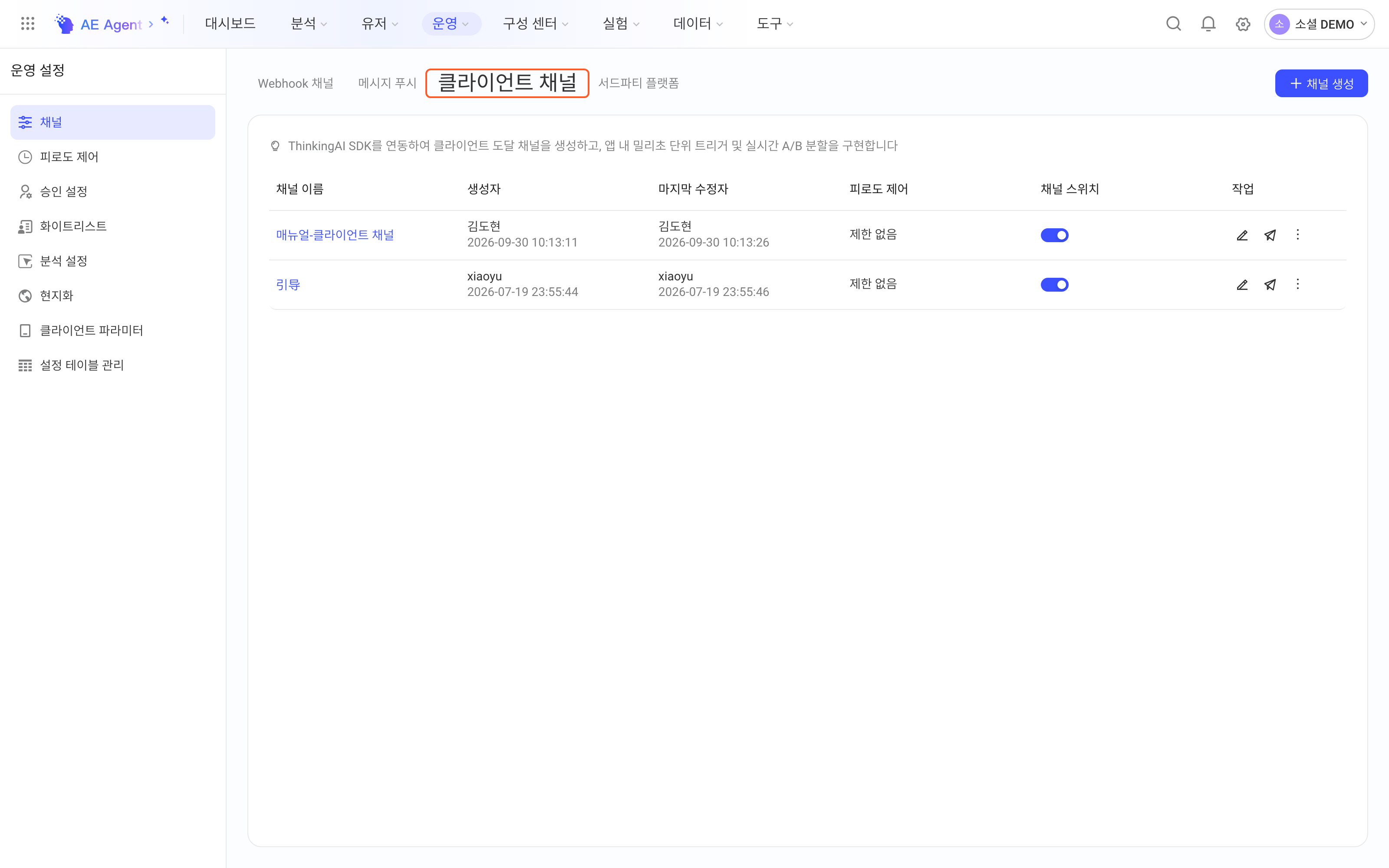Image resolution: width=1389 pixels, height=868 pixels.
Task: Select 피로도 제어 in the sidebar
Action: 112,157
